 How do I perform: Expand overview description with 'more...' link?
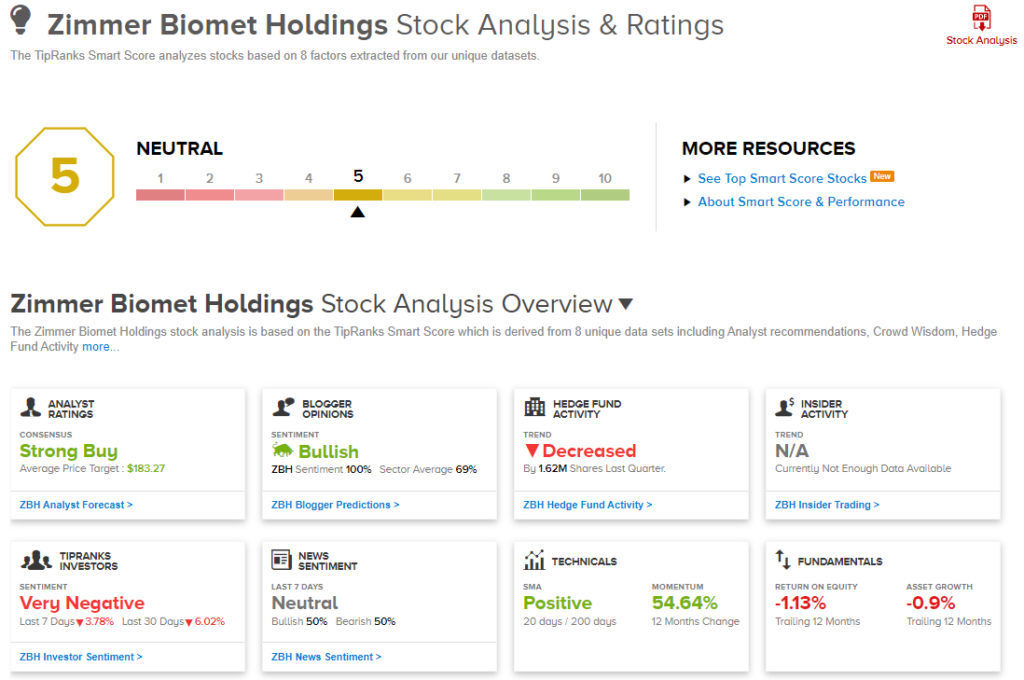tap(100, 347)
